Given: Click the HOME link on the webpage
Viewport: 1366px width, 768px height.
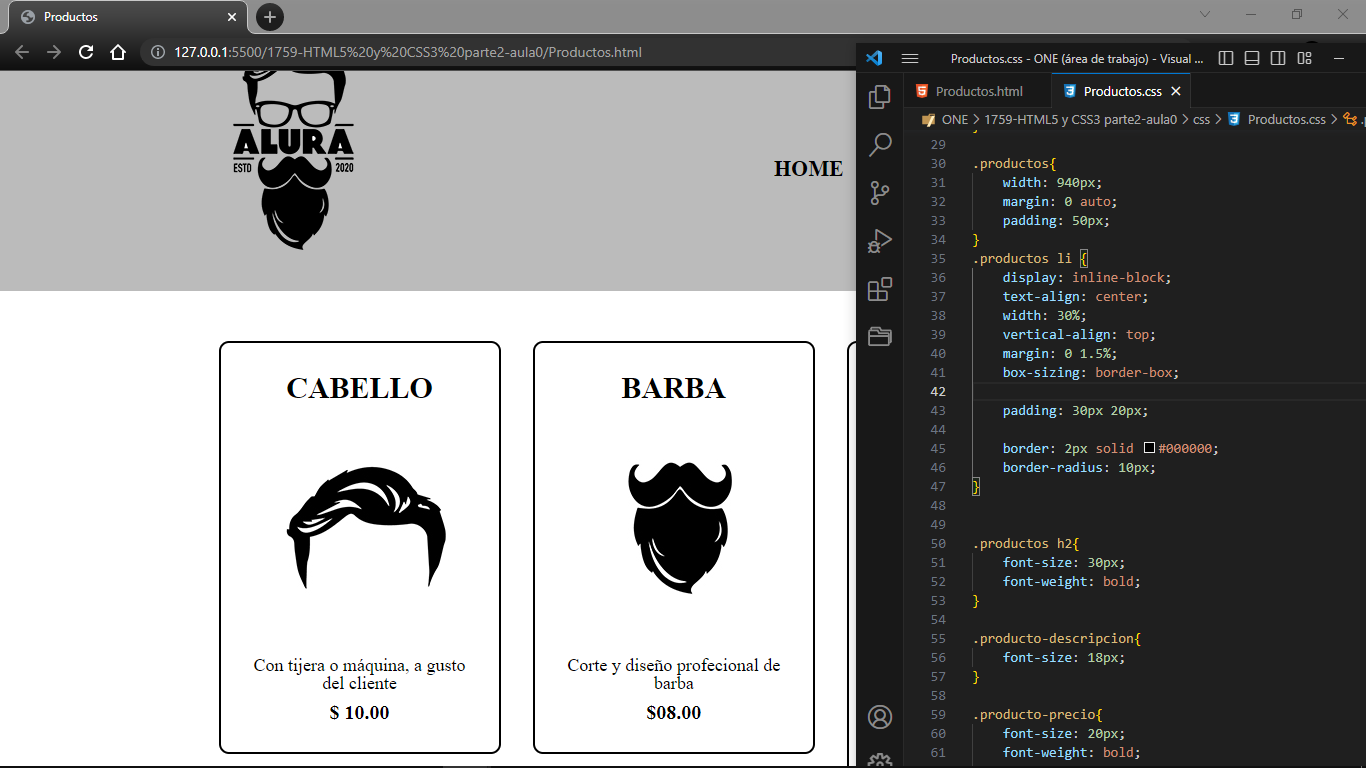Looking at the screenshot, I should [x=808, y=169].
